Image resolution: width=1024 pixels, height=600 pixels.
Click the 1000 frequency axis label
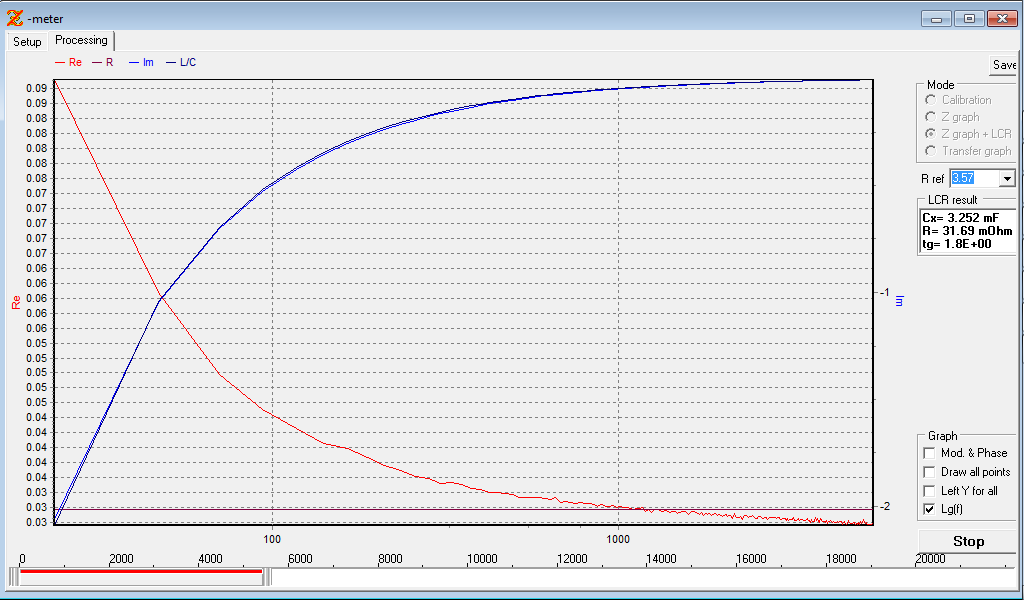(618, 539)
